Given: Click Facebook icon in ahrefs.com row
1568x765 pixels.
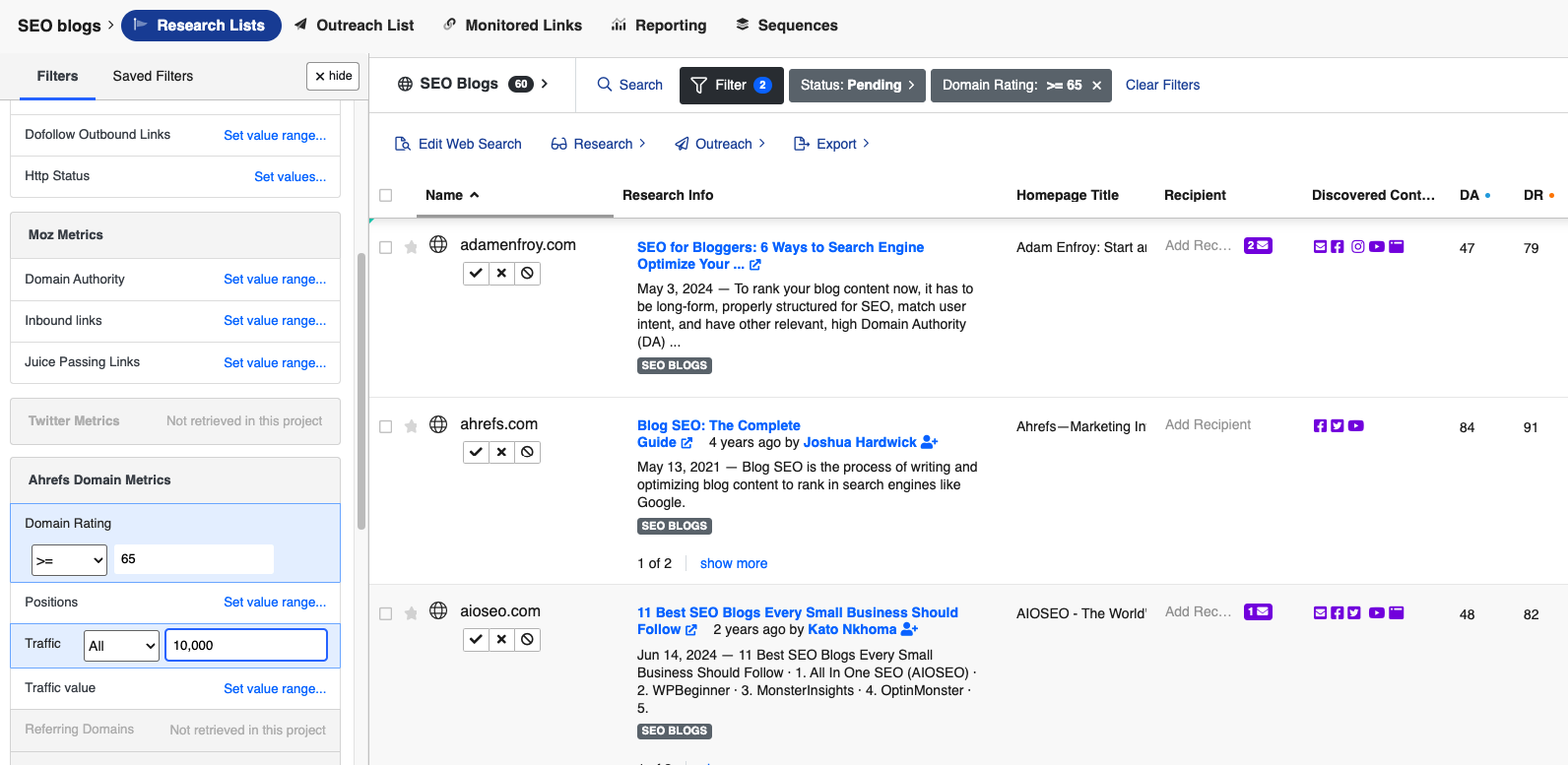Looking at the screenshot, I should click(1320, 425).
